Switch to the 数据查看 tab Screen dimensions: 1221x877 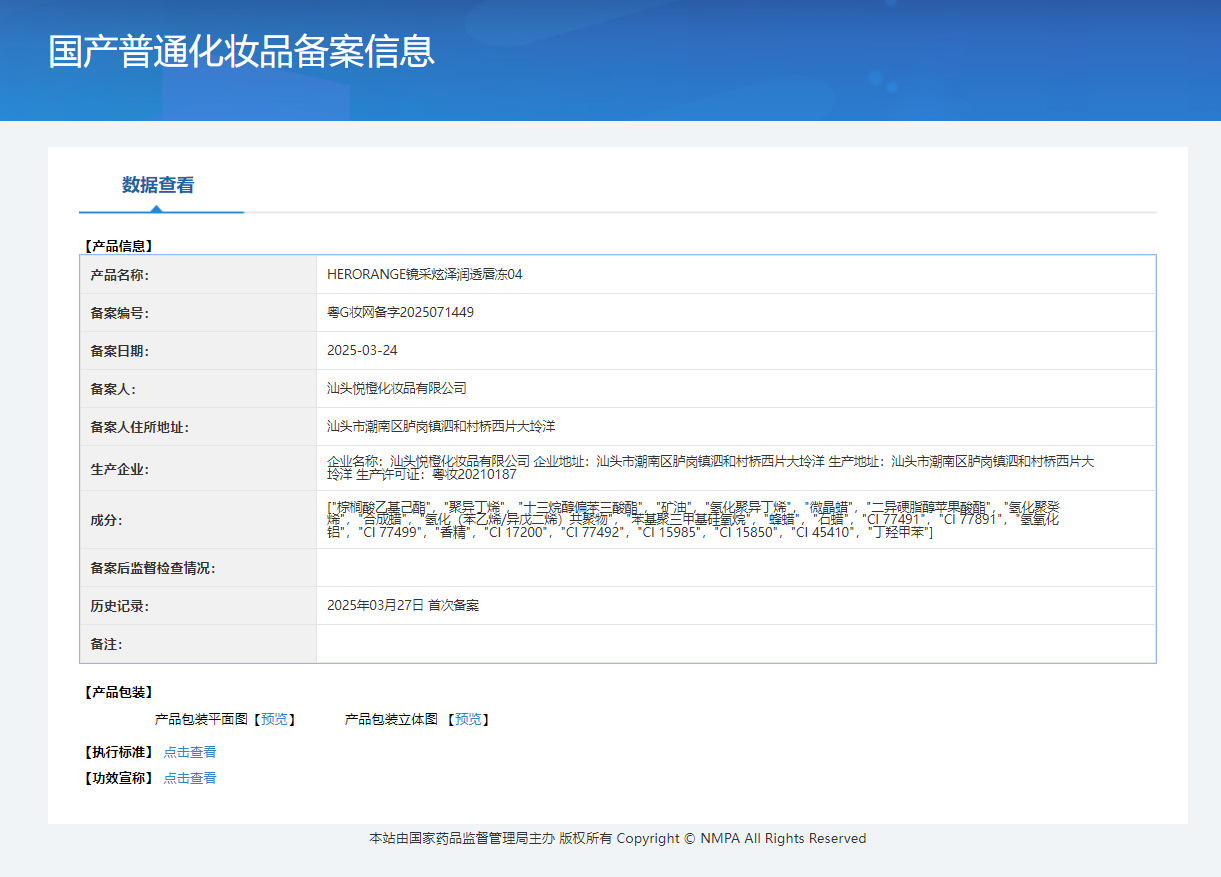coord(158,185)
